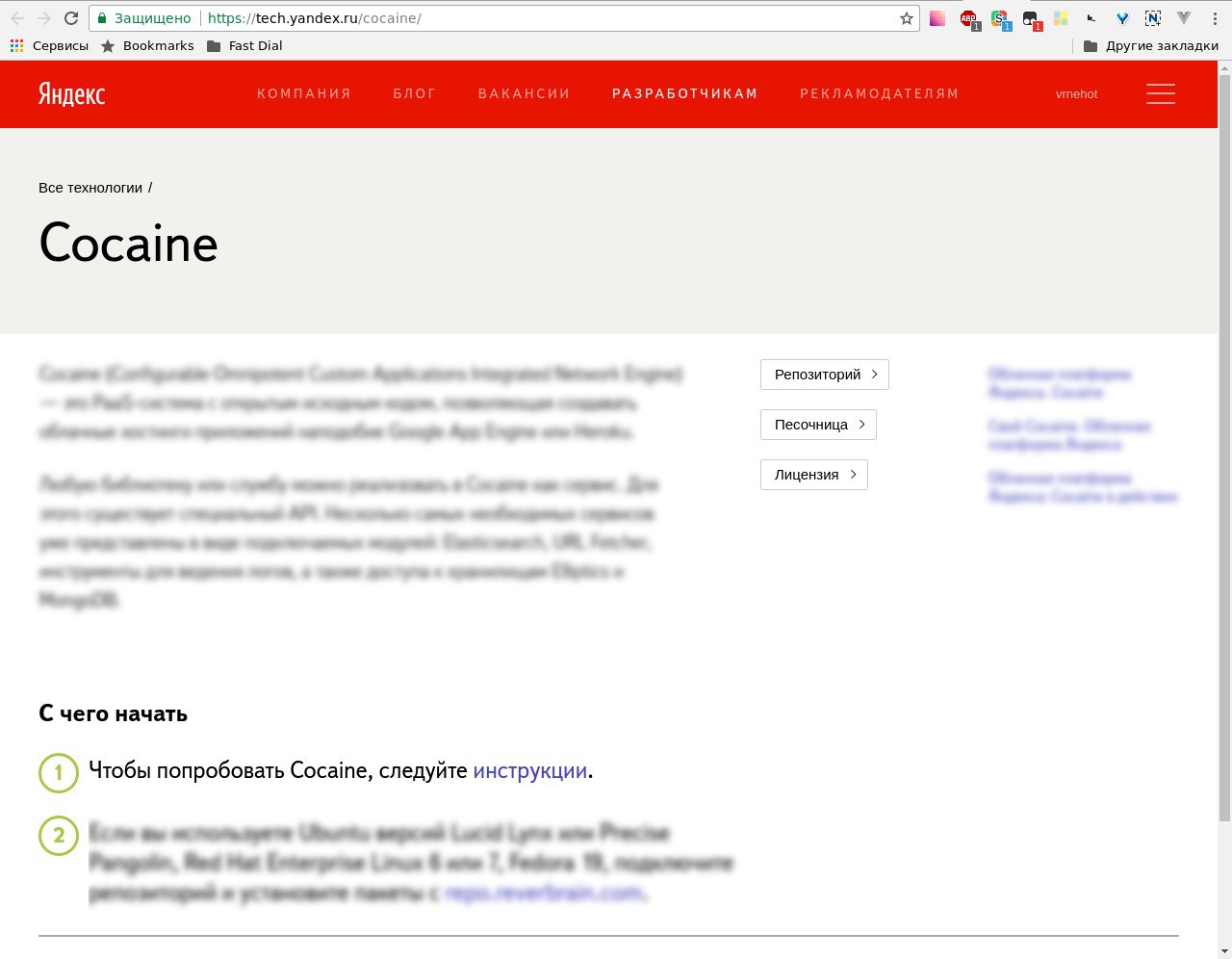The image size is (1232, 959).
Task: Click the repo.reverbrain.com link
Action: click(544, 894)
